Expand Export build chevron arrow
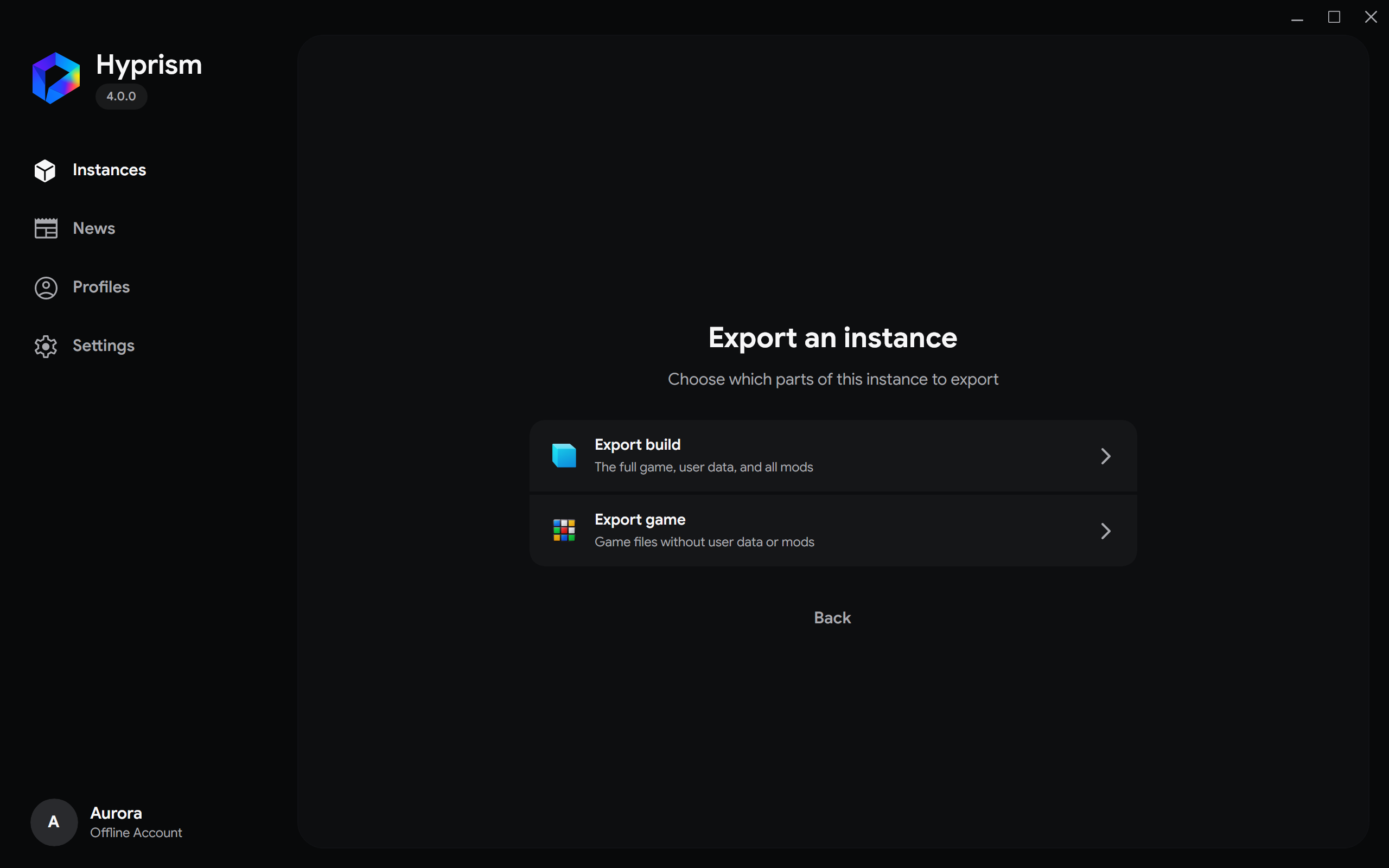This screenshot has width=1389, height=868. click(x=1105, y=456)
